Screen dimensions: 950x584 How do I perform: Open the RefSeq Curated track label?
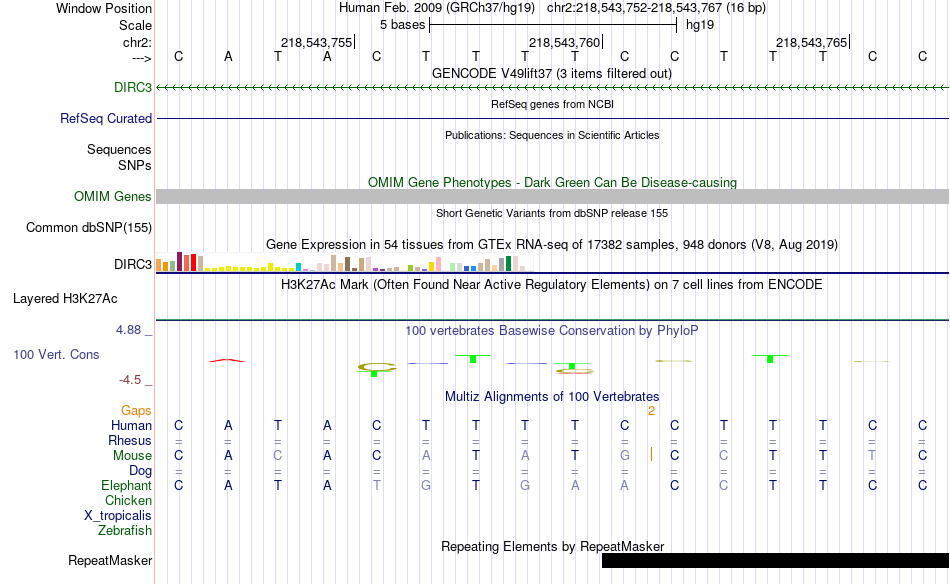pos(105,118)
